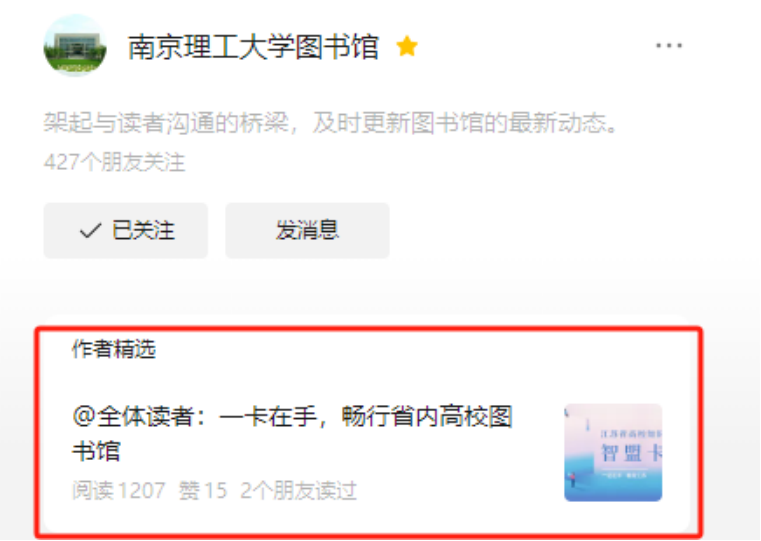Toggle the 已关注 follow button
Screen dimensions: 761x541
click(x=126, y=230)
